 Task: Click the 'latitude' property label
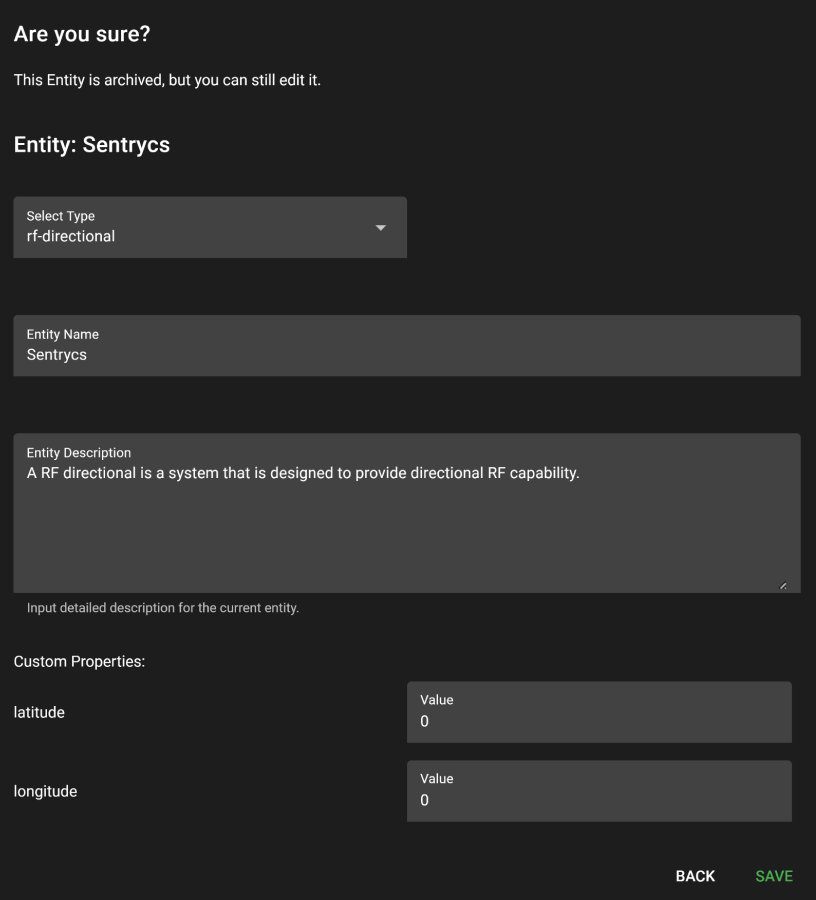pos(39,712)
